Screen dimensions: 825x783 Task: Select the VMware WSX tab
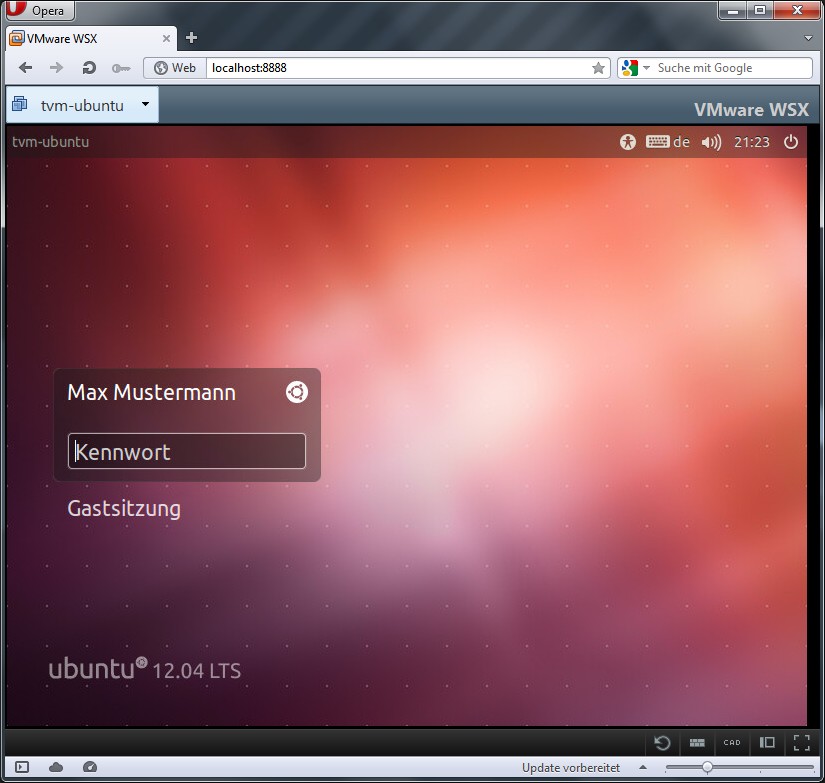pyautogui.click(x=89, y=38)
